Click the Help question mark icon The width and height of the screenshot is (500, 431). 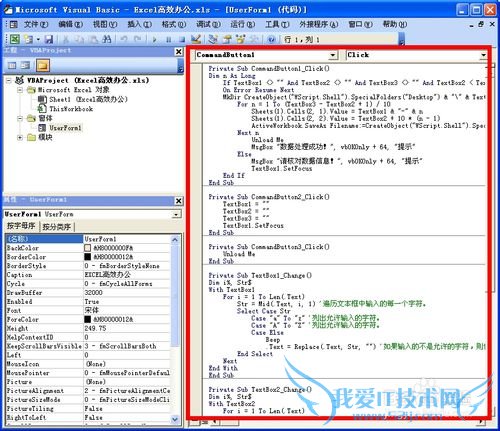[x=271, y=39]
